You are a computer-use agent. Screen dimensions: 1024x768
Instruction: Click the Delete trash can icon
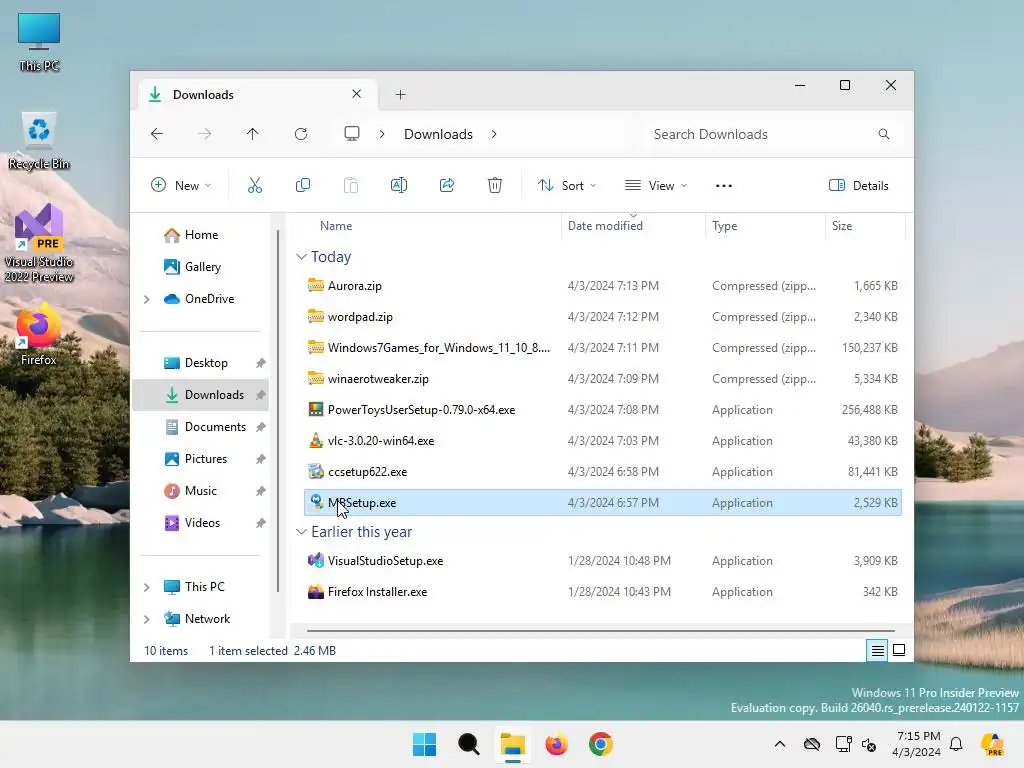coord(495,185)
